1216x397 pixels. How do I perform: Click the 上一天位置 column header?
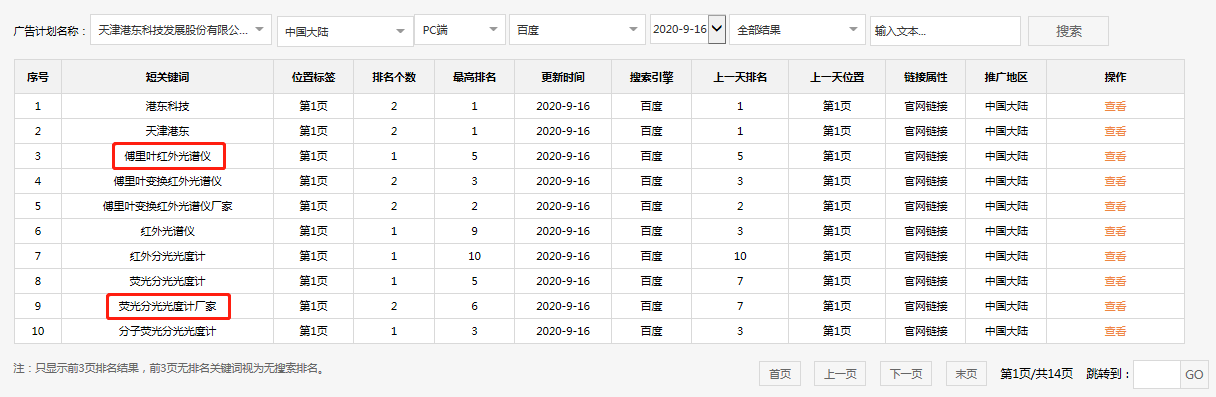(837, 77)
